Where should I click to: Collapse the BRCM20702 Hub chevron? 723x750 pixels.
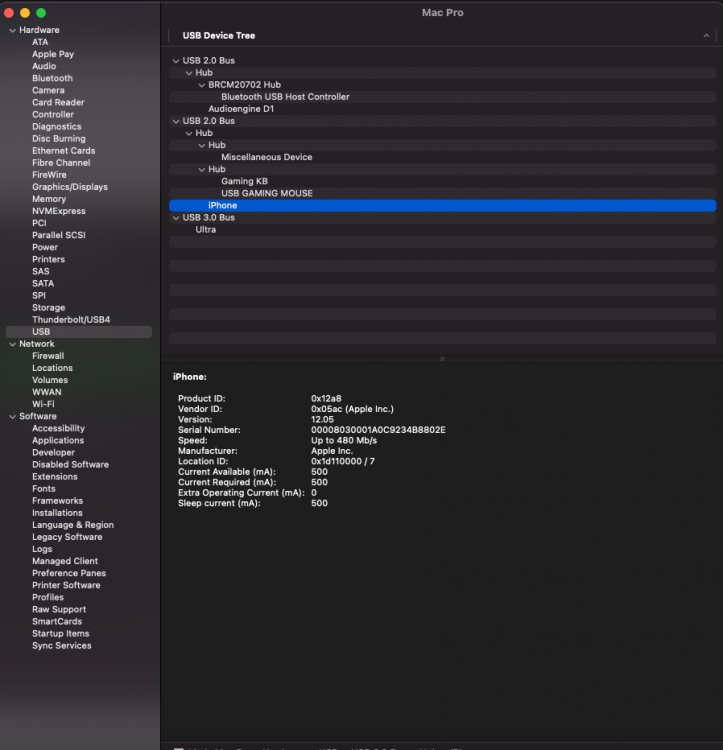coord(202,85)
